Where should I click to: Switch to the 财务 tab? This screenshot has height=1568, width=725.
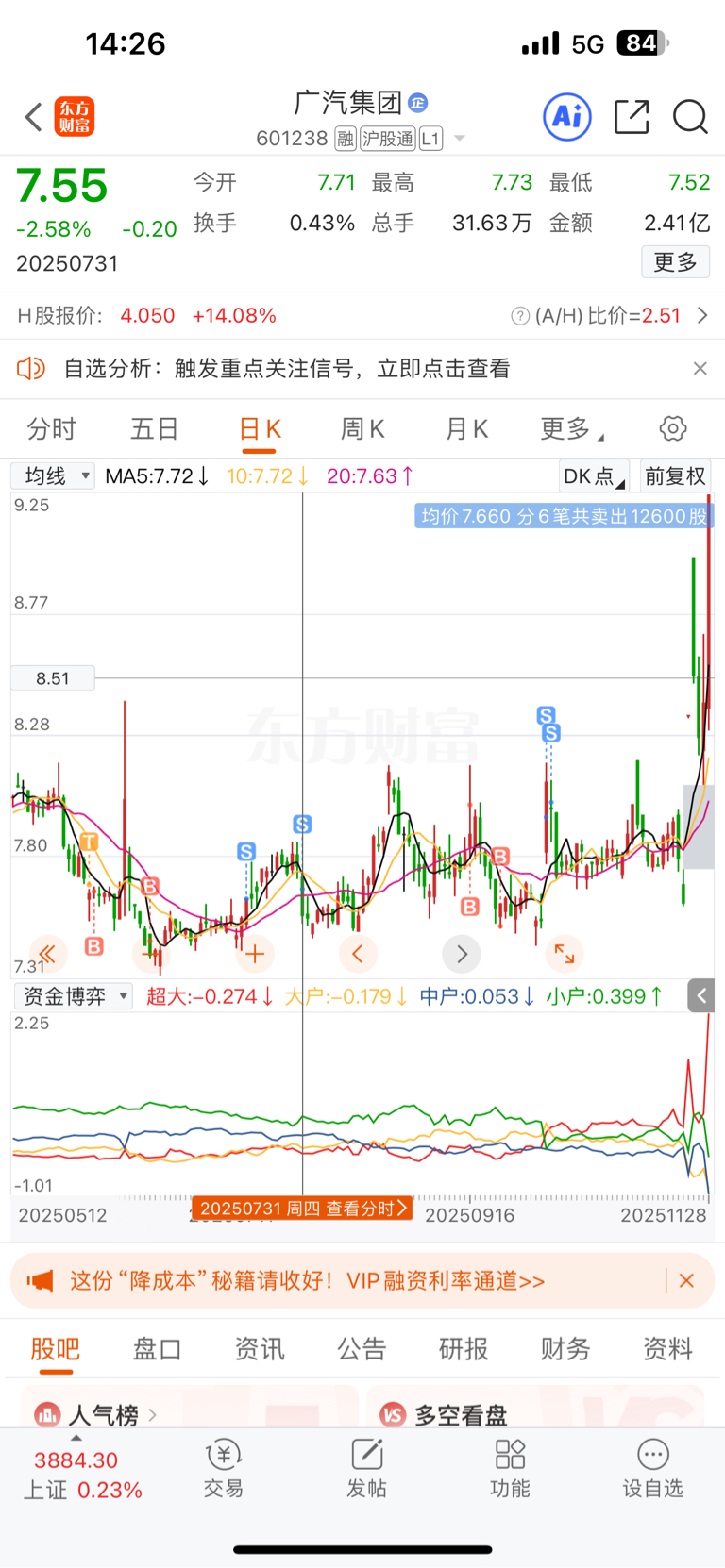[565, 1349]
